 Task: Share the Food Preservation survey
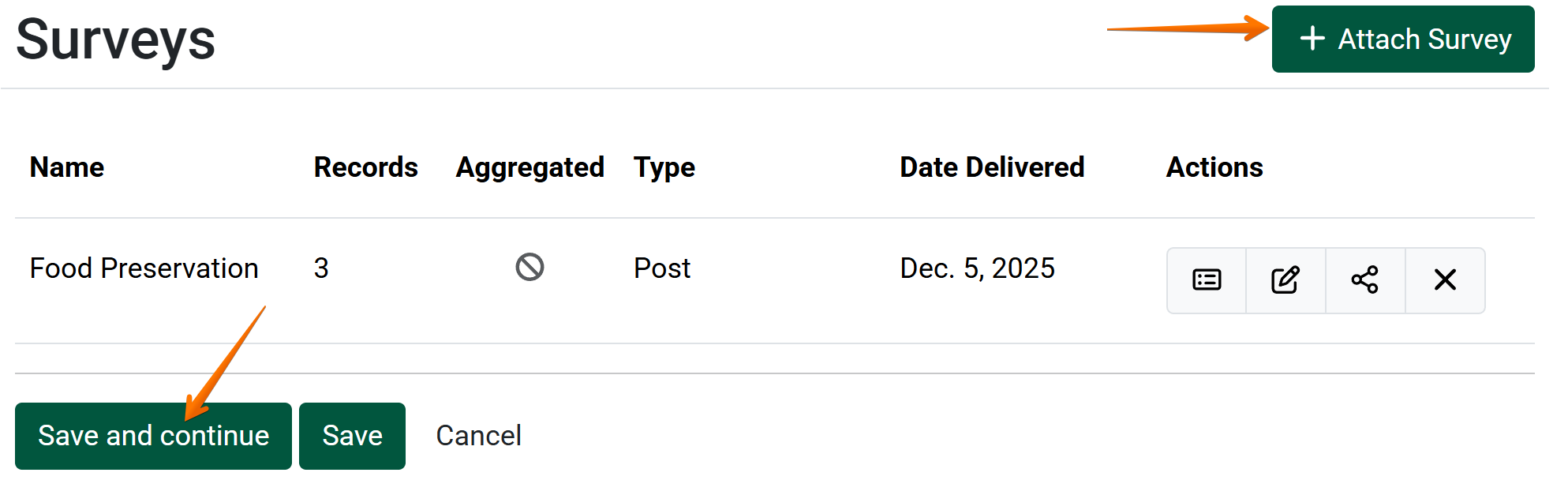1365,280
